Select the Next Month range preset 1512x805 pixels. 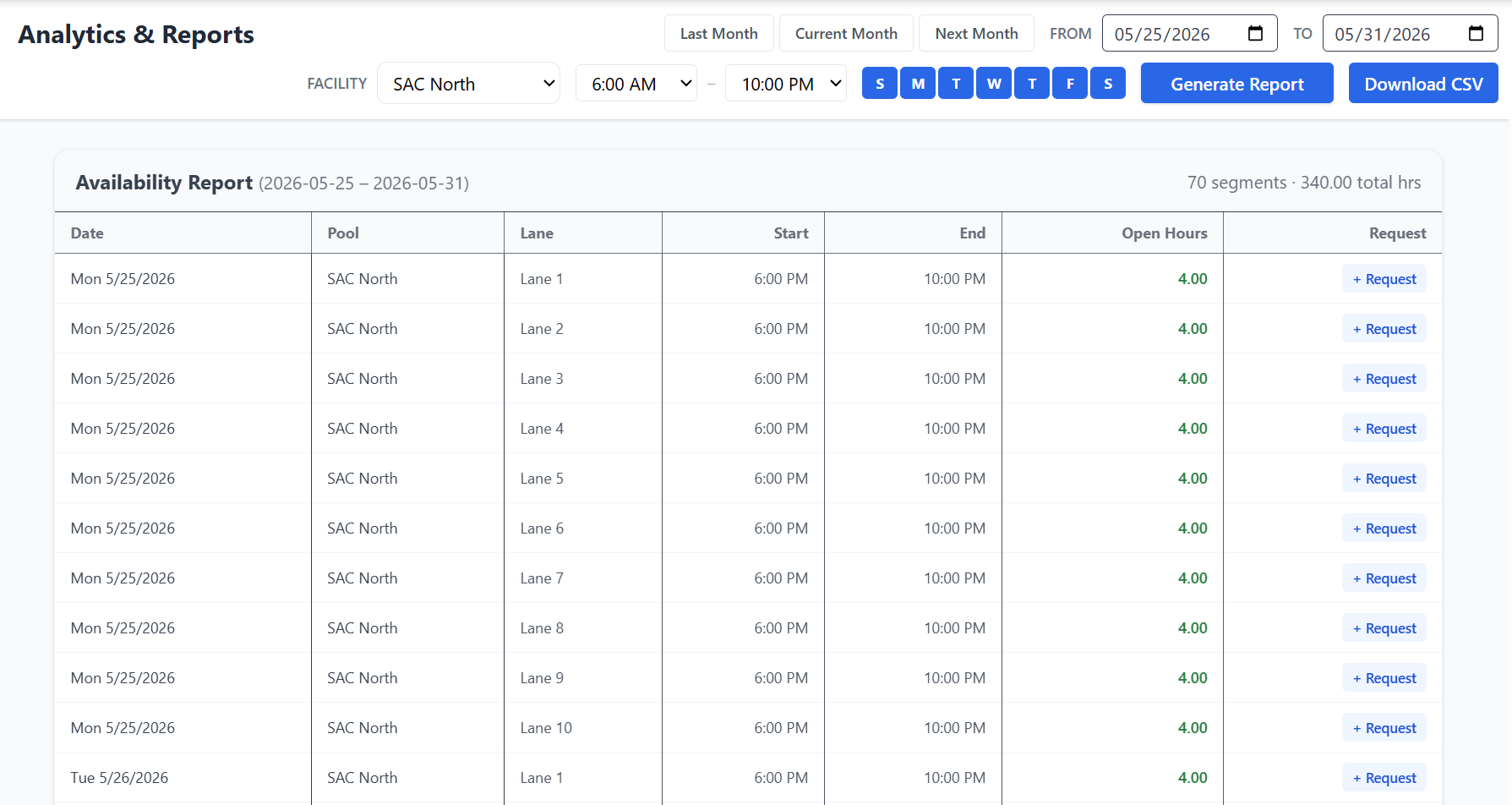[976, 34]
